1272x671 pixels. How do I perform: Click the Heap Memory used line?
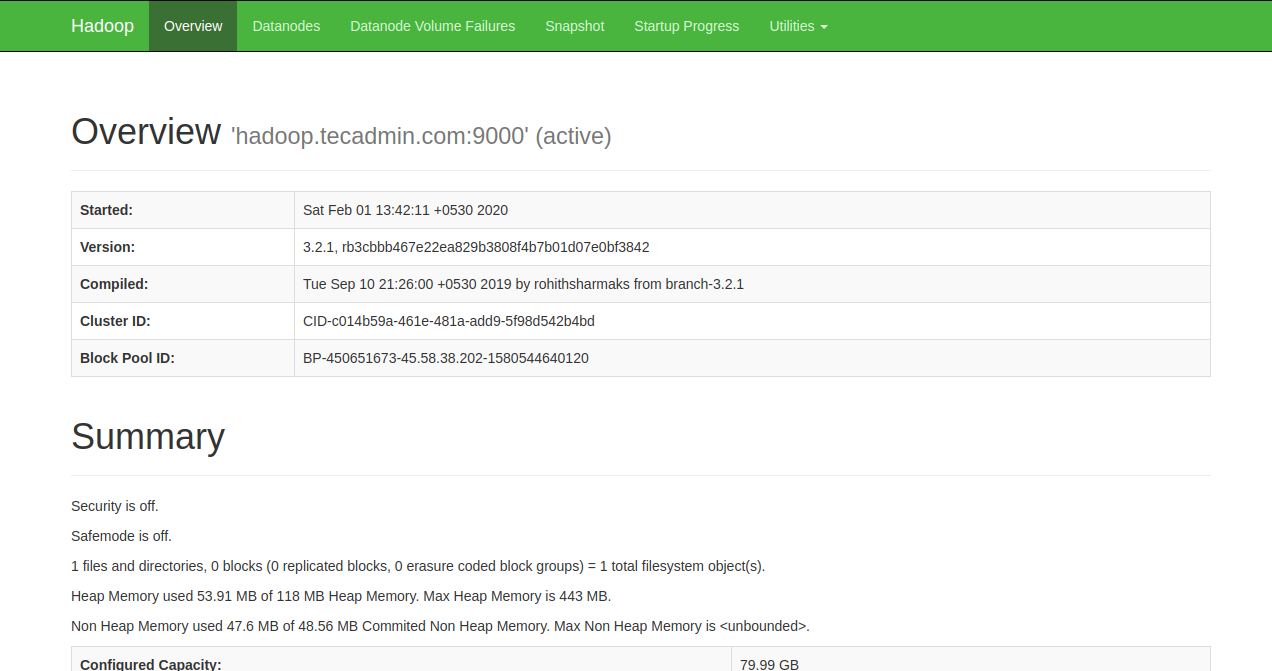[341, 596]
